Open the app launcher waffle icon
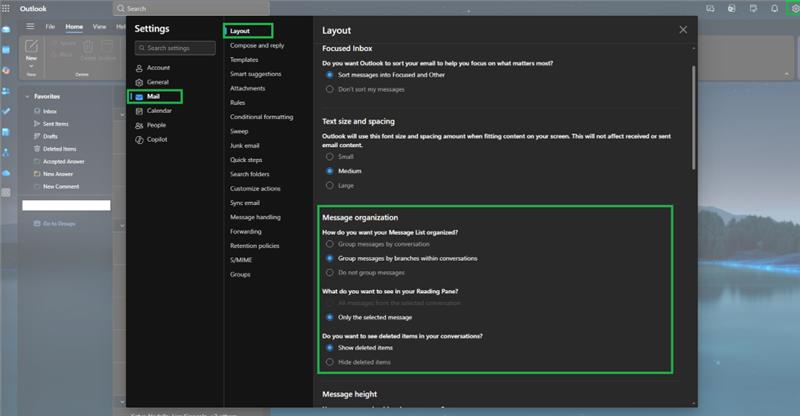Screen dimensions: 800x416 (6, 9)
